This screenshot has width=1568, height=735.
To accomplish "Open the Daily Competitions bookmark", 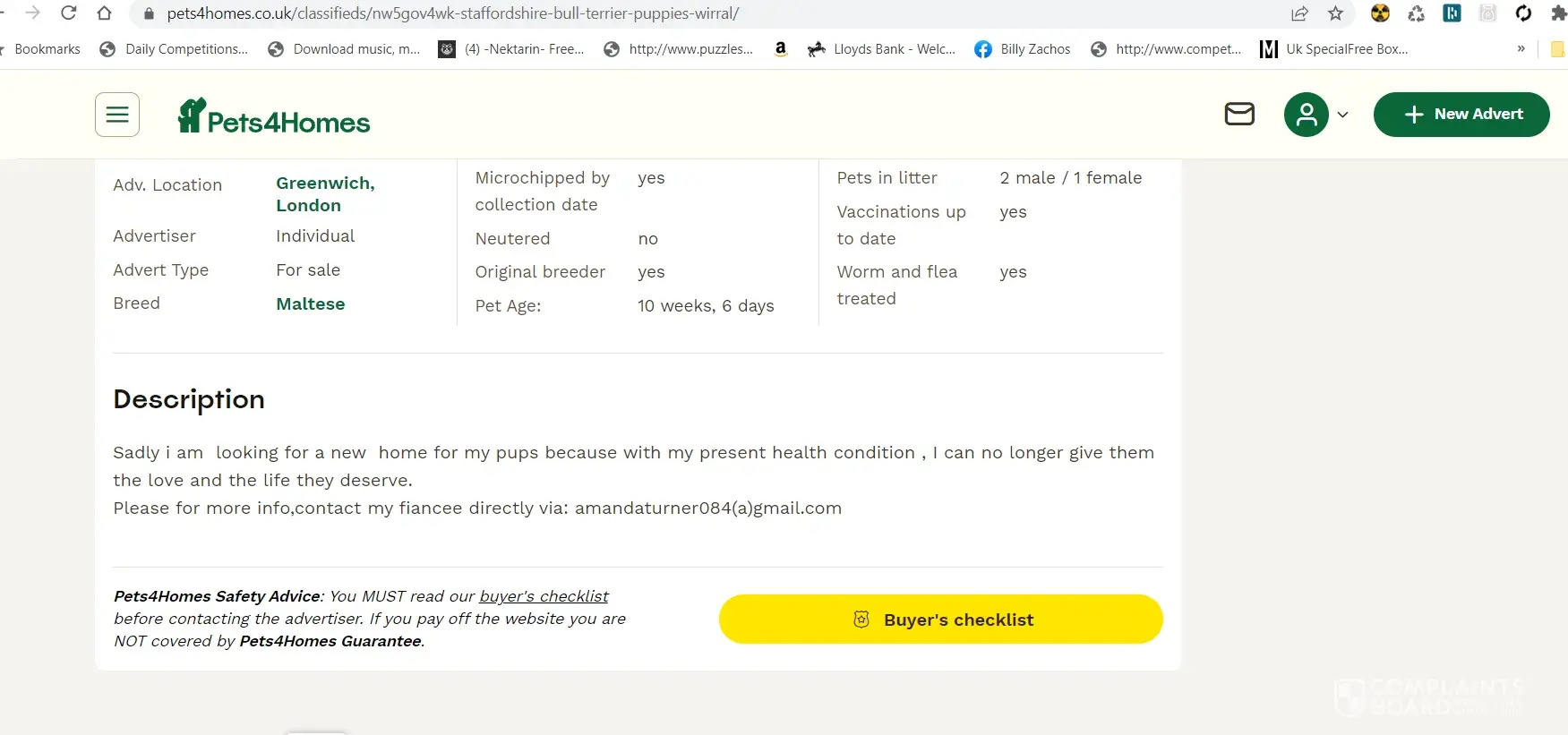I will [174, 49].
